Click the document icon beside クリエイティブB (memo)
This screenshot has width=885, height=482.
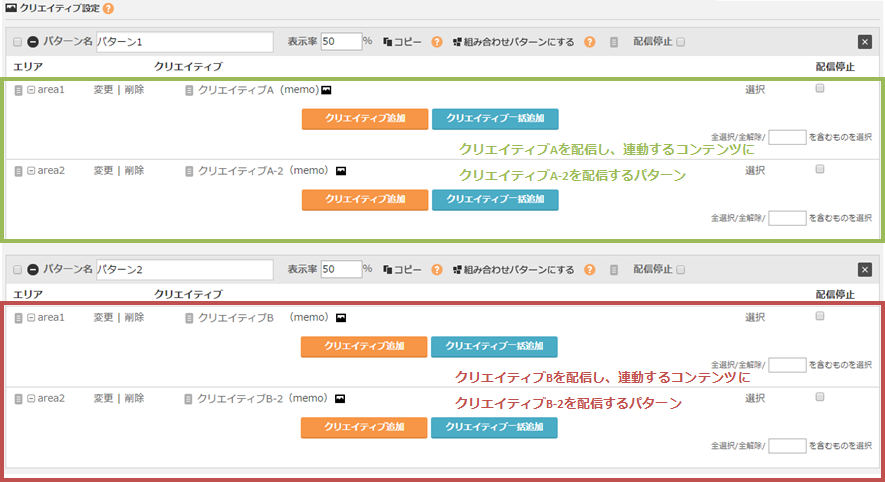(x=189, y=318)
